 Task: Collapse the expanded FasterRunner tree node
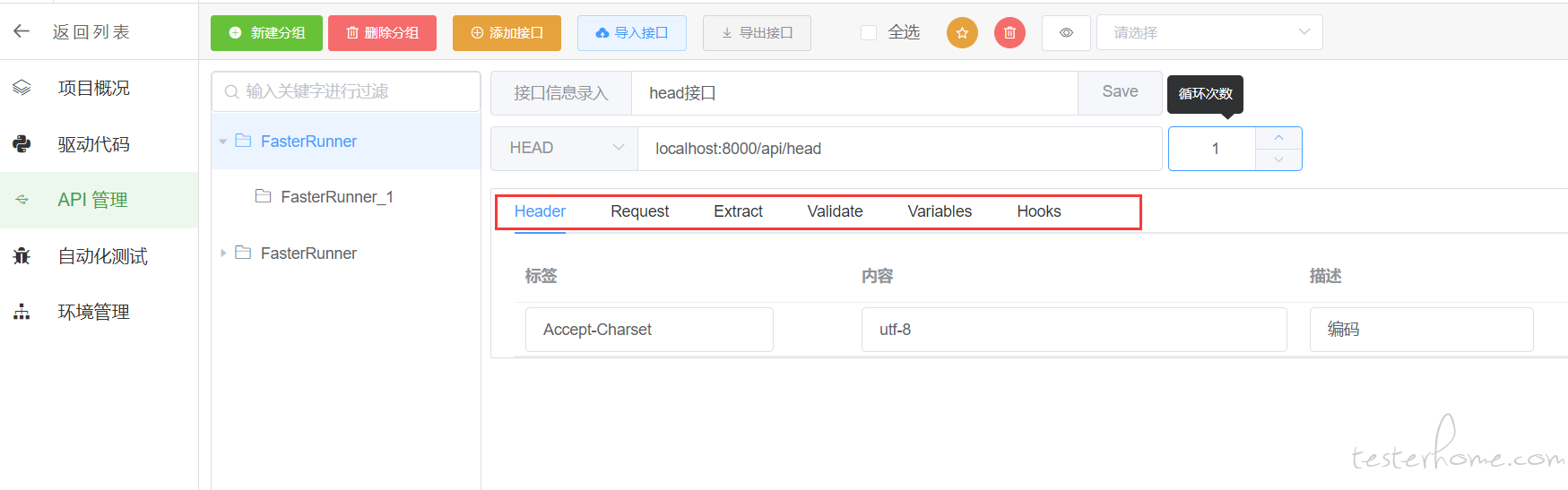[x=223, y=142]
